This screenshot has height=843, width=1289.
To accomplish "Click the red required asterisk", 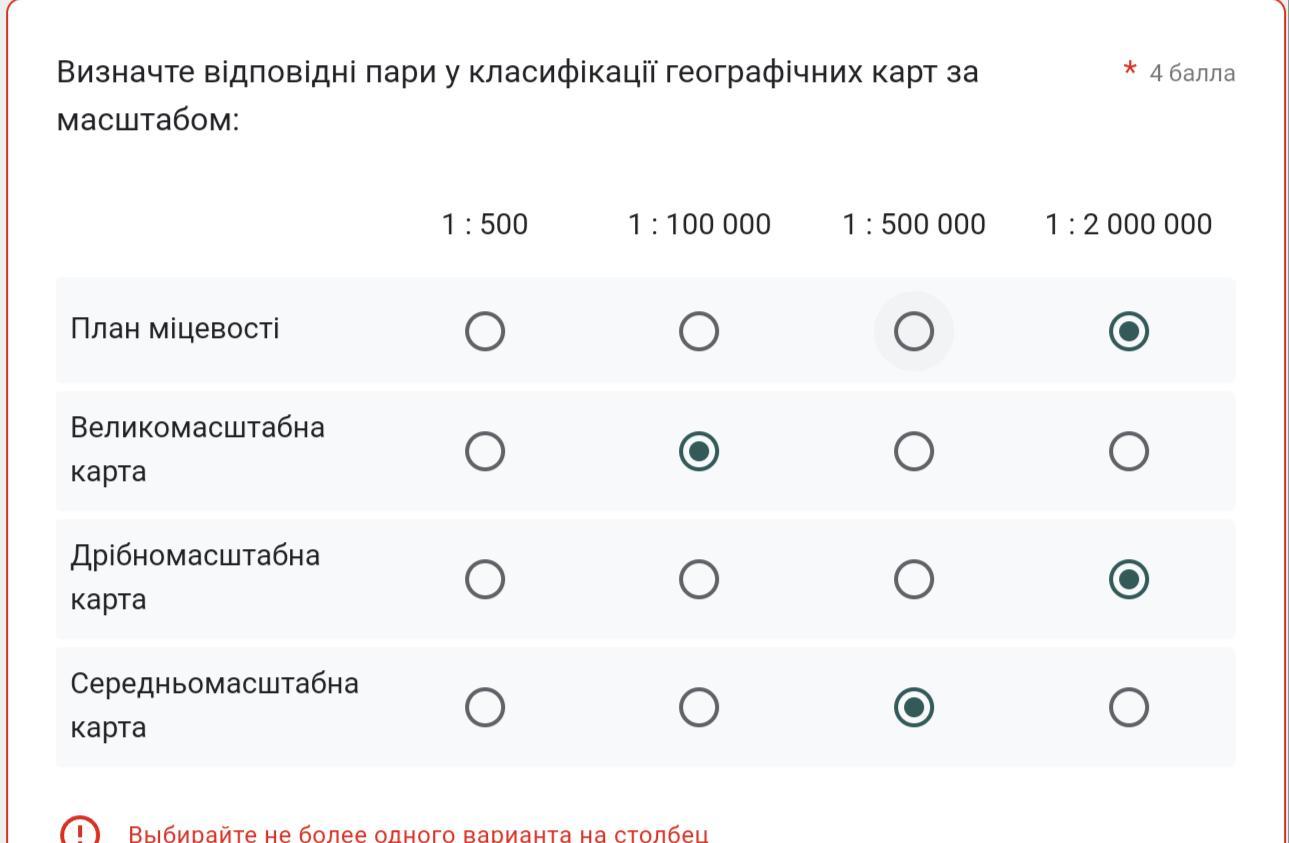I will coord(1130,70).
